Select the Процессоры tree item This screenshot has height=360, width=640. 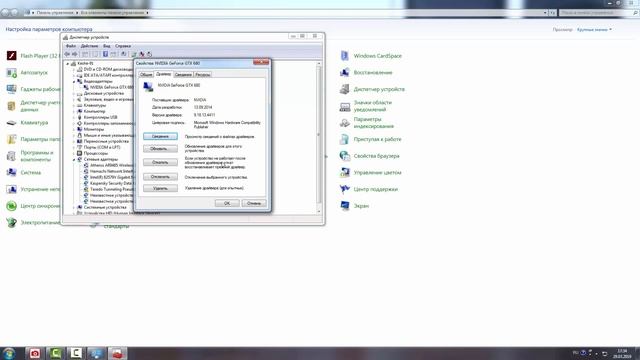pos(93,153)
